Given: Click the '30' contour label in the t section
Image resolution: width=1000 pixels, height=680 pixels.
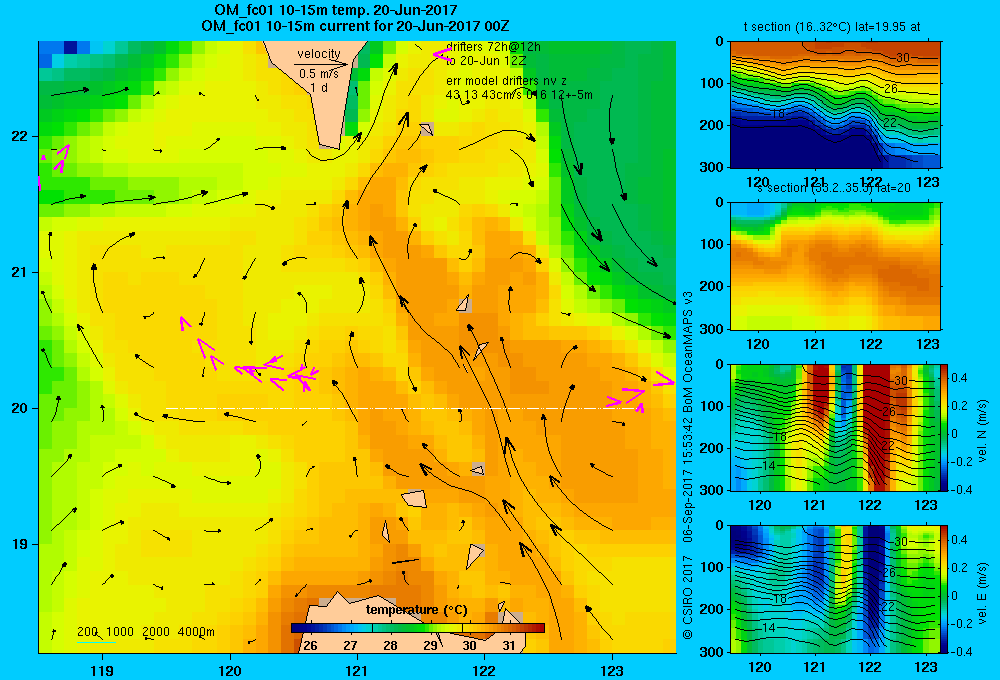Looking at the screenshot, I should click(x=902, y=57).
